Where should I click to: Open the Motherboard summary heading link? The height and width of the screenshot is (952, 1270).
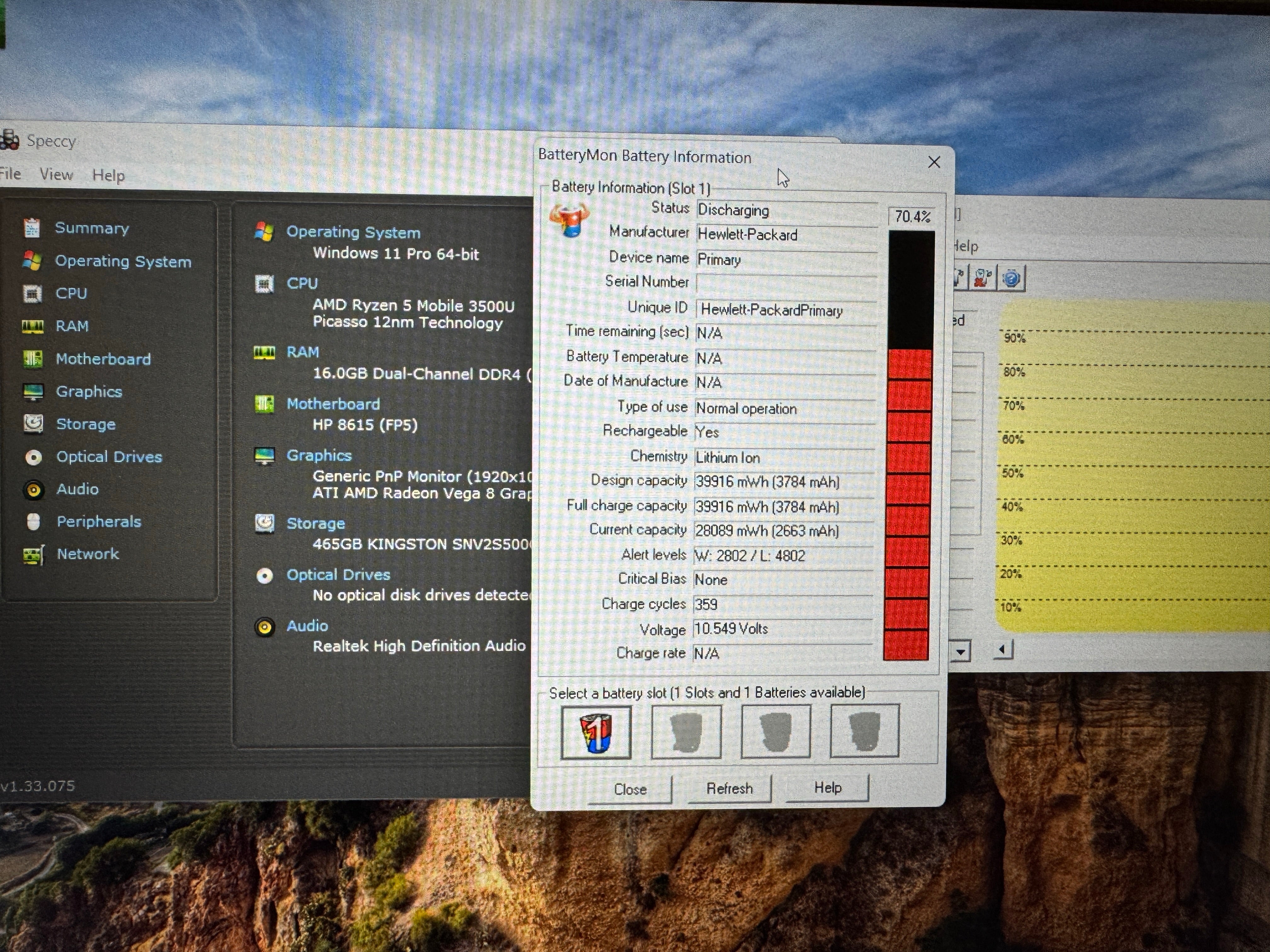pos(333,403)
